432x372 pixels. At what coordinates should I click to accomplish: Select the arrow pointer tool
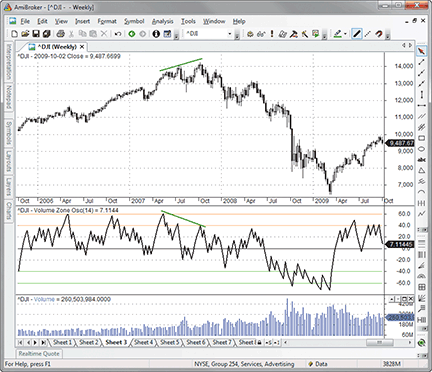[422, 51]
